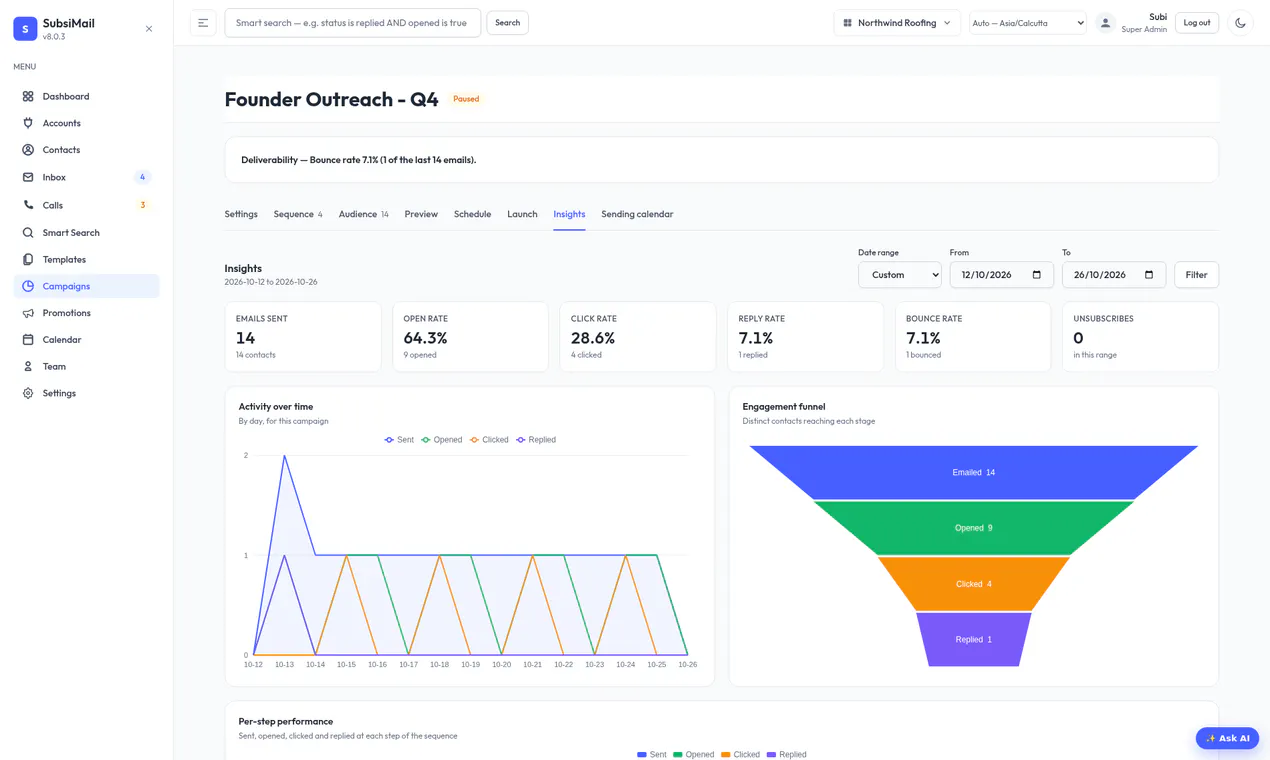Click the SubsiMail logo icon
Viewport: 1270px width, 760px height.
click(25, 29)
